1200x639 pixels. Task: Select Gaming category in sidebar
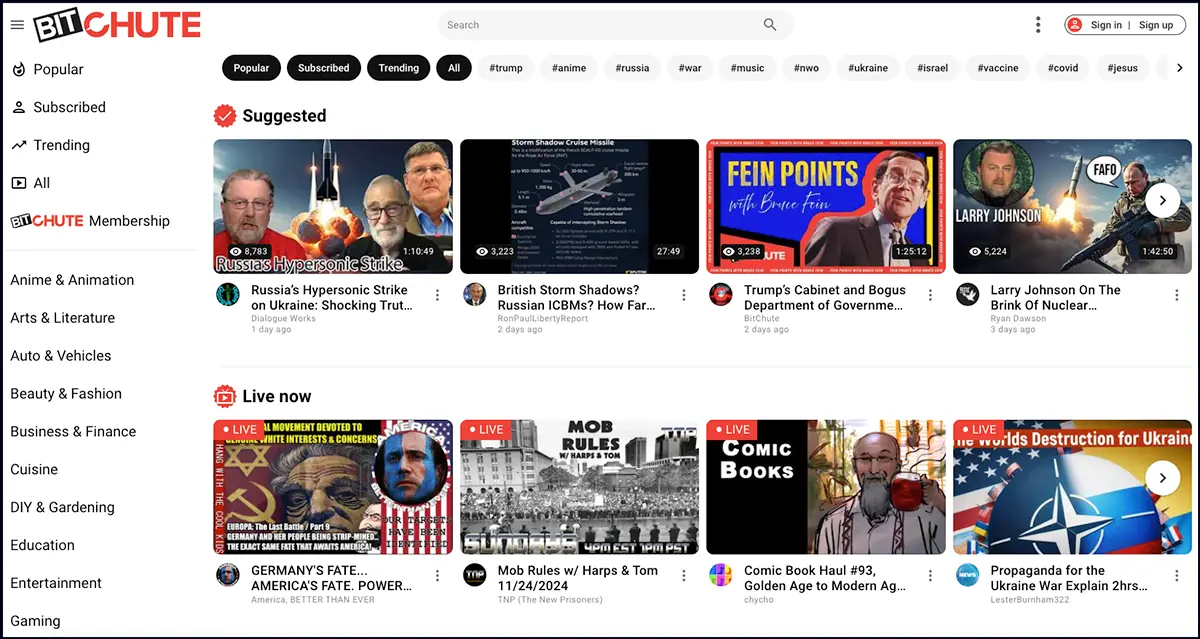35,621
